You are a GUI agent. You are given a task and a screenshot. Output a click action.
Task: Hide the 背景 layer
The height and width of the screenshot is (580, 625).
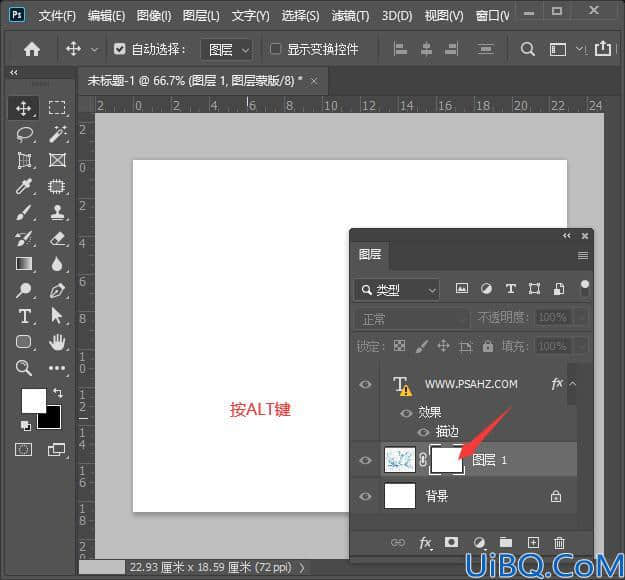366,496
